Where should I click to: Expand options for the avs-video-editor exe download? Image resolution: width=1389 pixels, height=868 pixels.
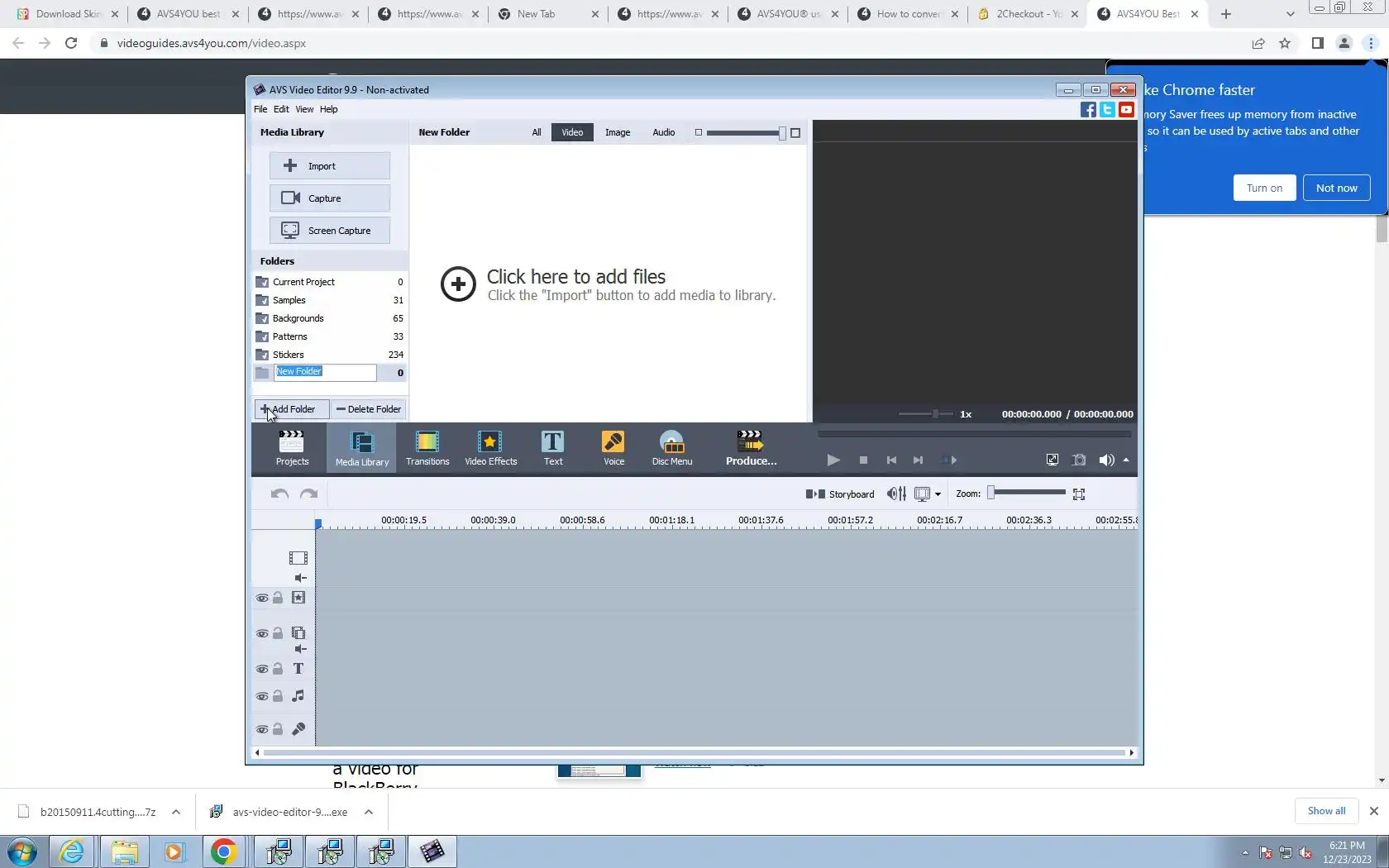click(369, 812)
